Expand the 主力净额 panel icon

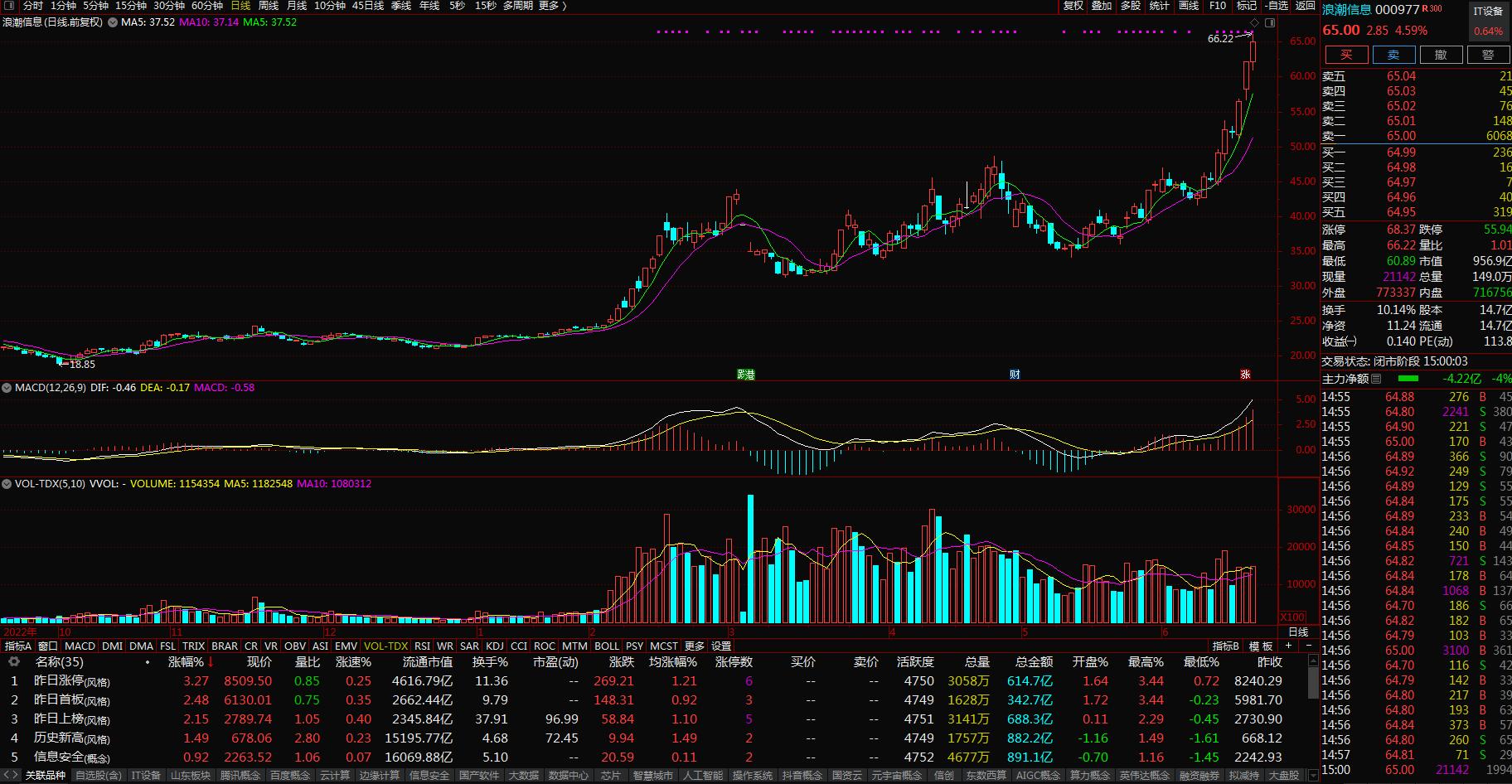[x=1376, y=379]
